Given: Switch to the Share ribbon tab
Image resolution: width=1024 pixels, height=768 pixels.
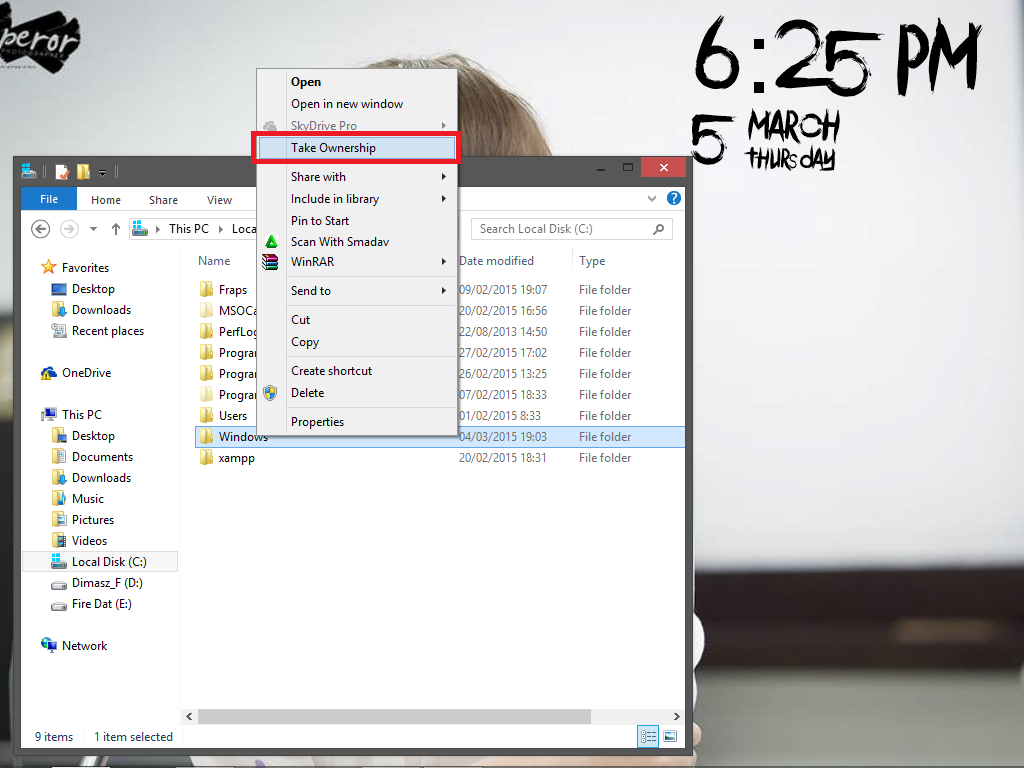Looking at the screenshot, I should click(163, 200).
